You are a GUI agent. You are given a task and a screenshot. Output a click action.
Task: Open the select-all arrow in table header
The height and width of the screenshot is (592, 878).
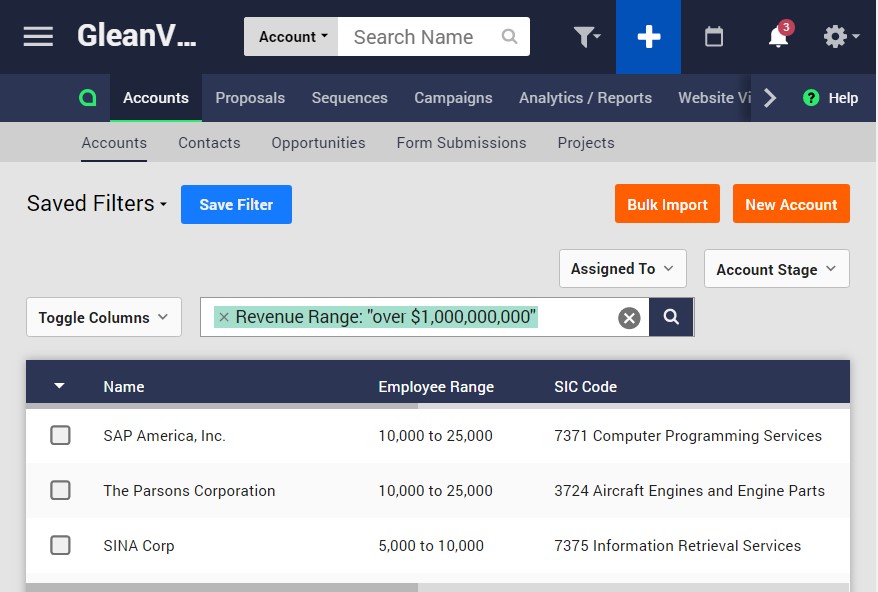pyautogui.click(x=59, y=386)
